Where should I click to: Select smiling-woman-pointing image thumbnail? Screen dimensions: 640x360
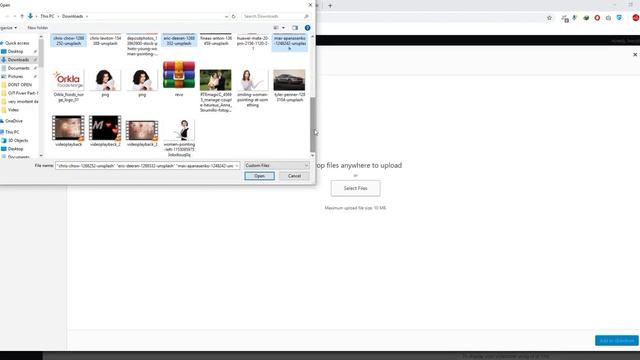252,80
